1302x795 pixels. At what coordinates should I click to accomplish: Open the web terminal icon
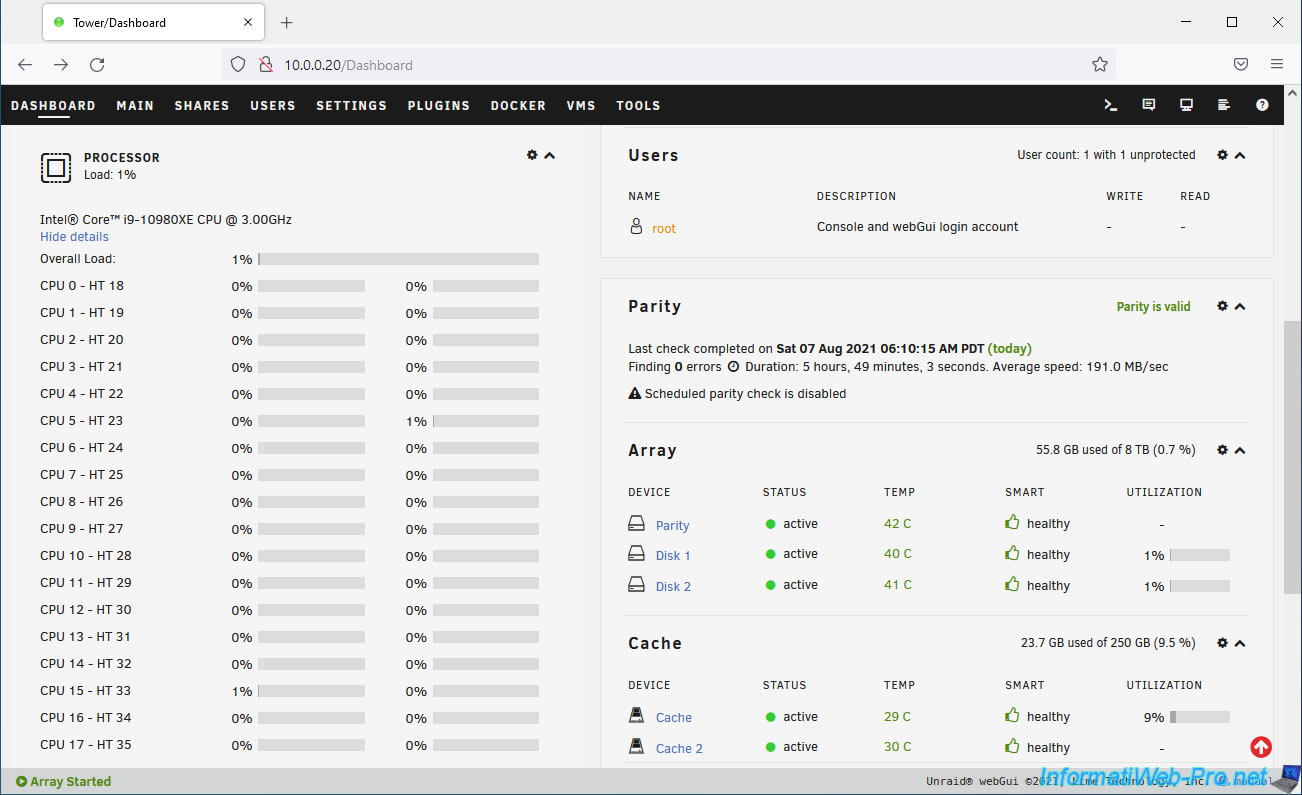tap(1110, 105)
